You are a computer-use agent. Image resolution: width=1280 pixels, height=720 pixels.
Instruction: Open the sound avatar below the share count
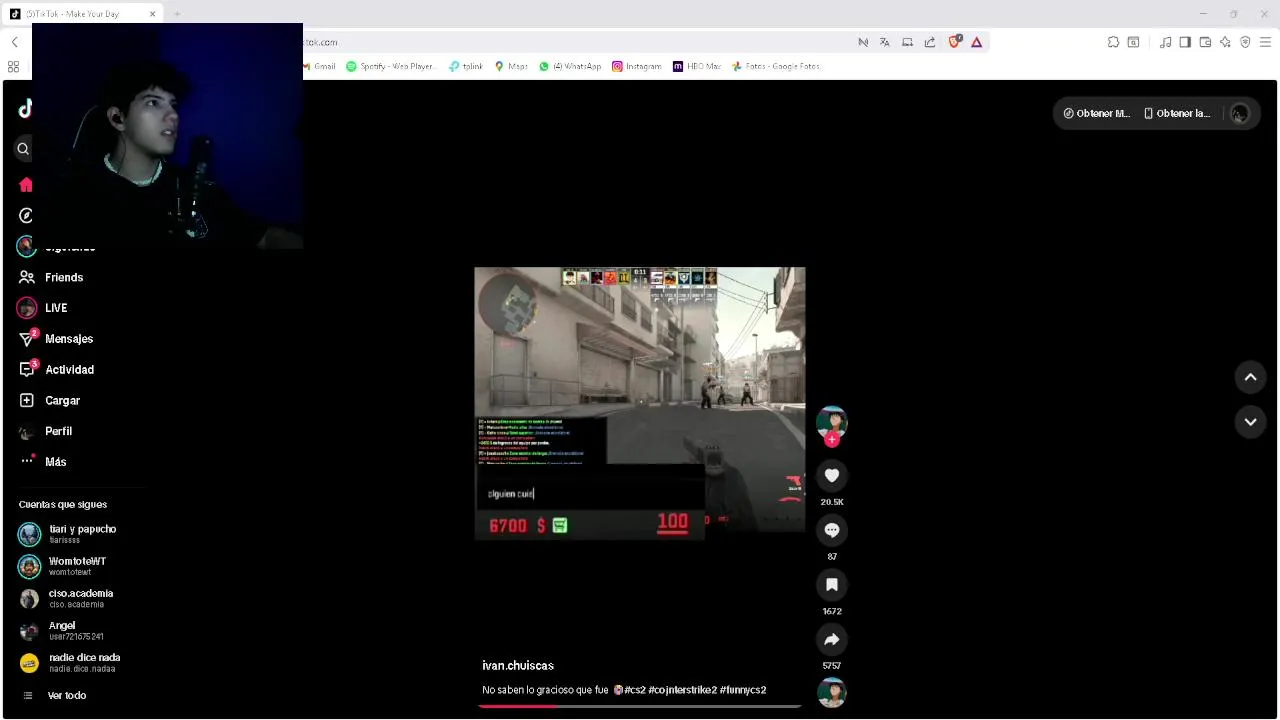coord(832,693)
